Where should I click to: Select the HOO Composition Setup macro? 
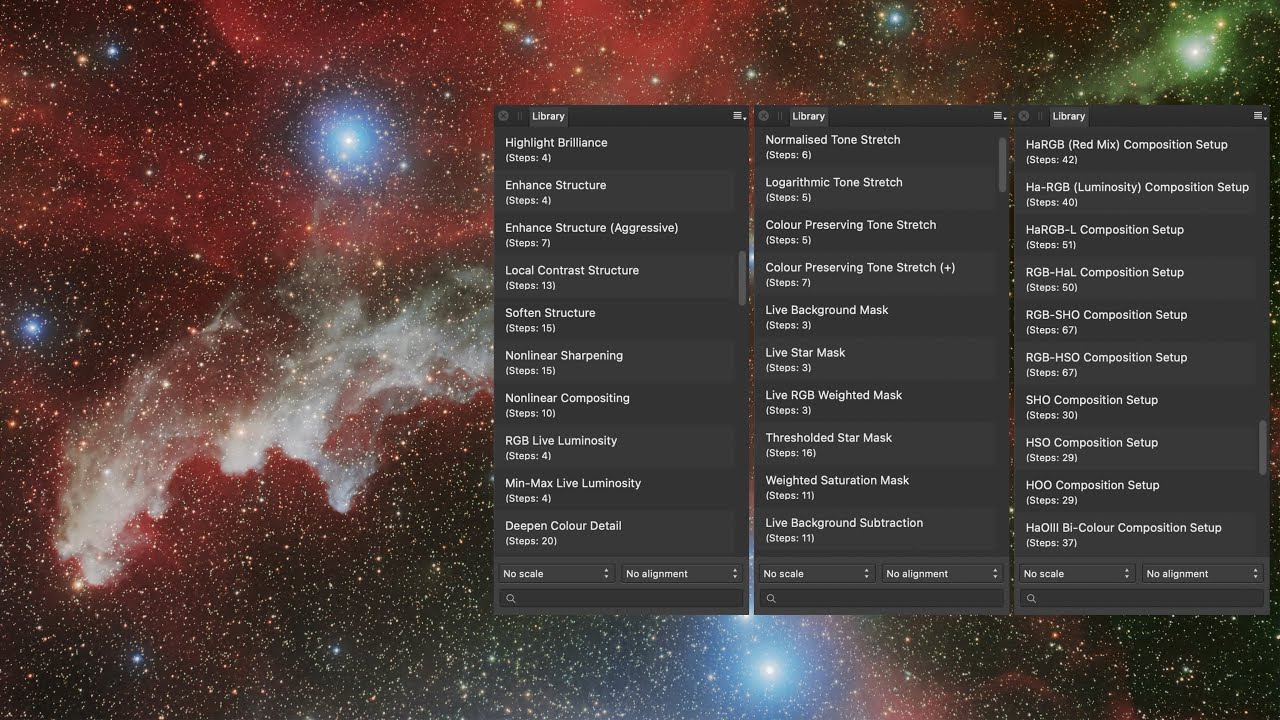(1135, 491)
